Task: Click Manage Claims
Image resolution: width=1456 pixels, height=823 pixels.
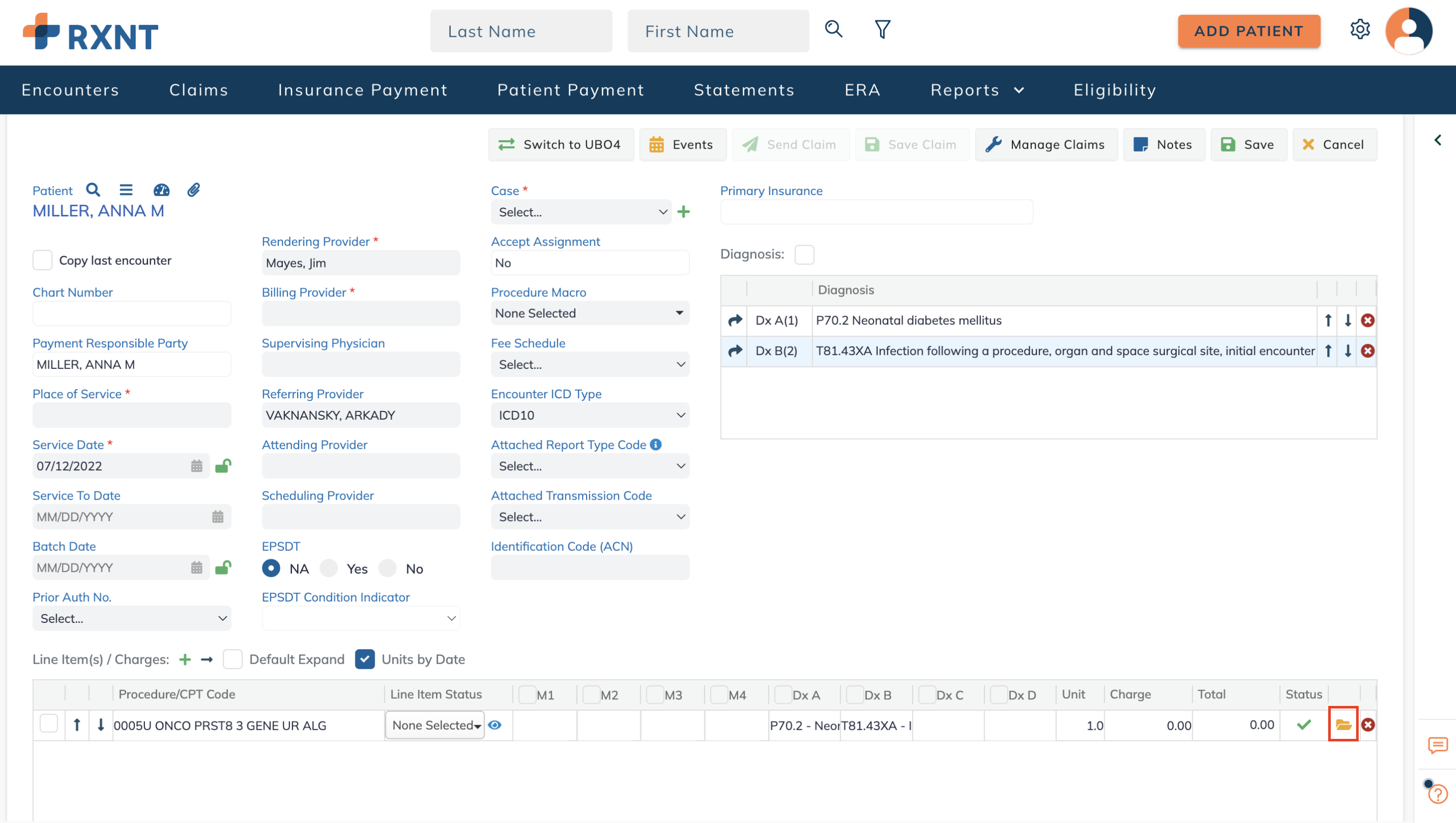Action: tap(1046, 145)
